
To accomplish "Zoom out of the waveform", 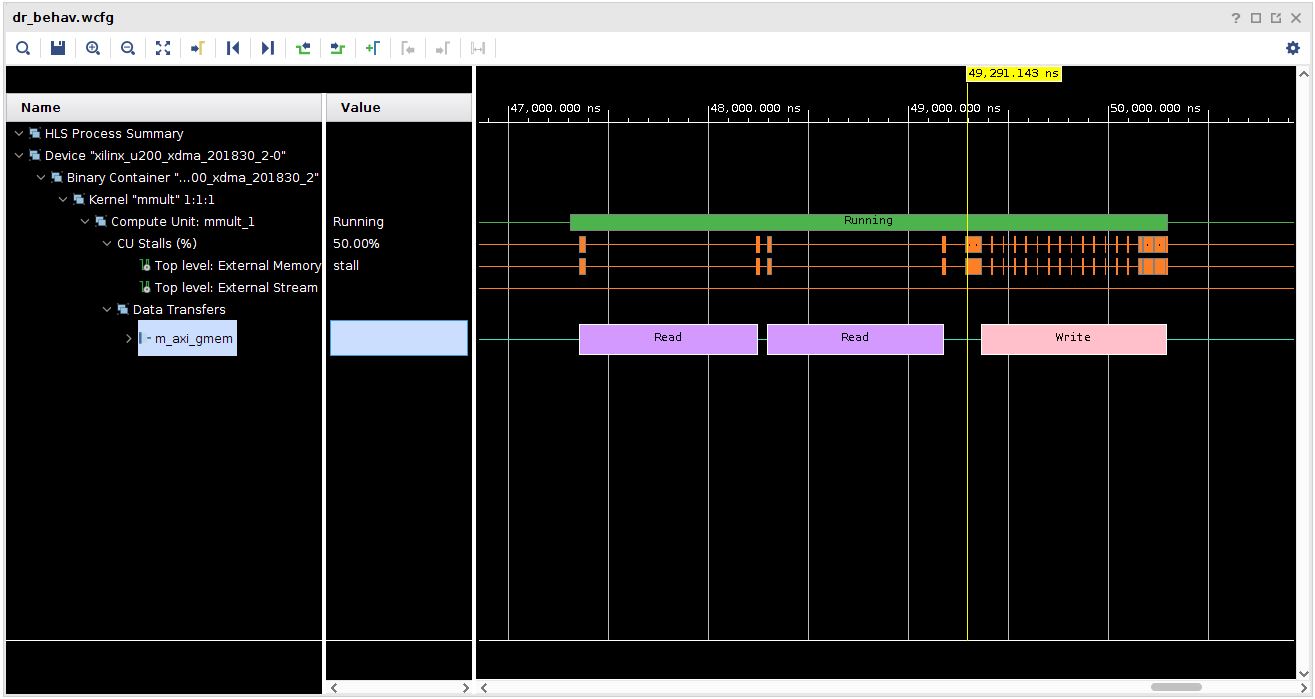I will coord(128,48).
